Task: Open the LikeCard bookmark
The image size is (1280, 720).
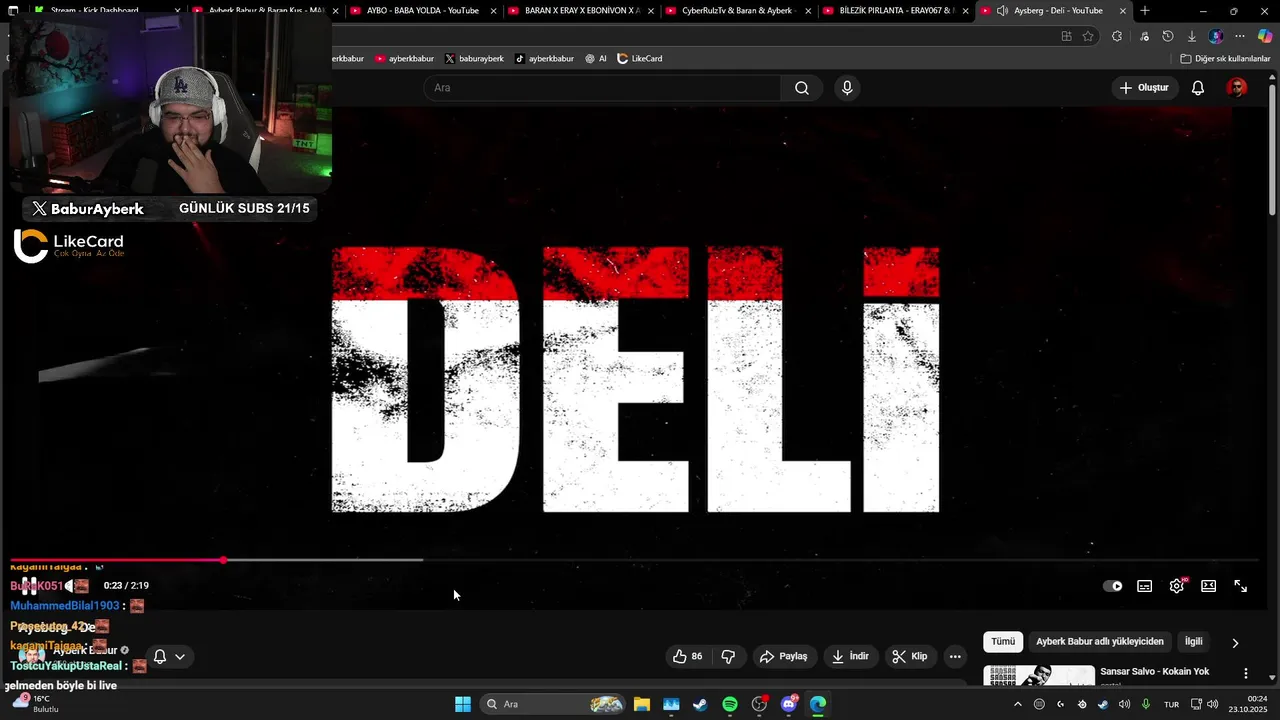Action: point(640,59)
